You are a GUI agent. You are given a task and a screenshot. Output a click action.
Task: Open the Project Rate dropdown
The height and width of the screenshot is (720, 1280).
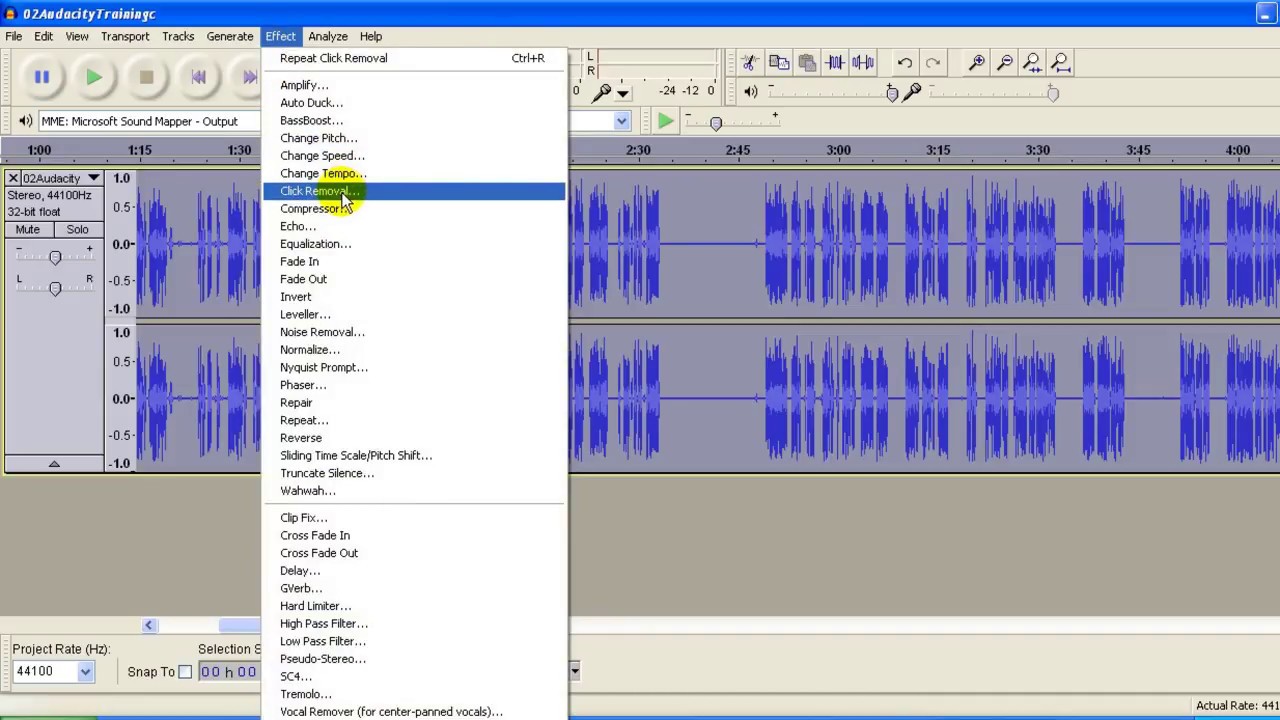[85, 672]
